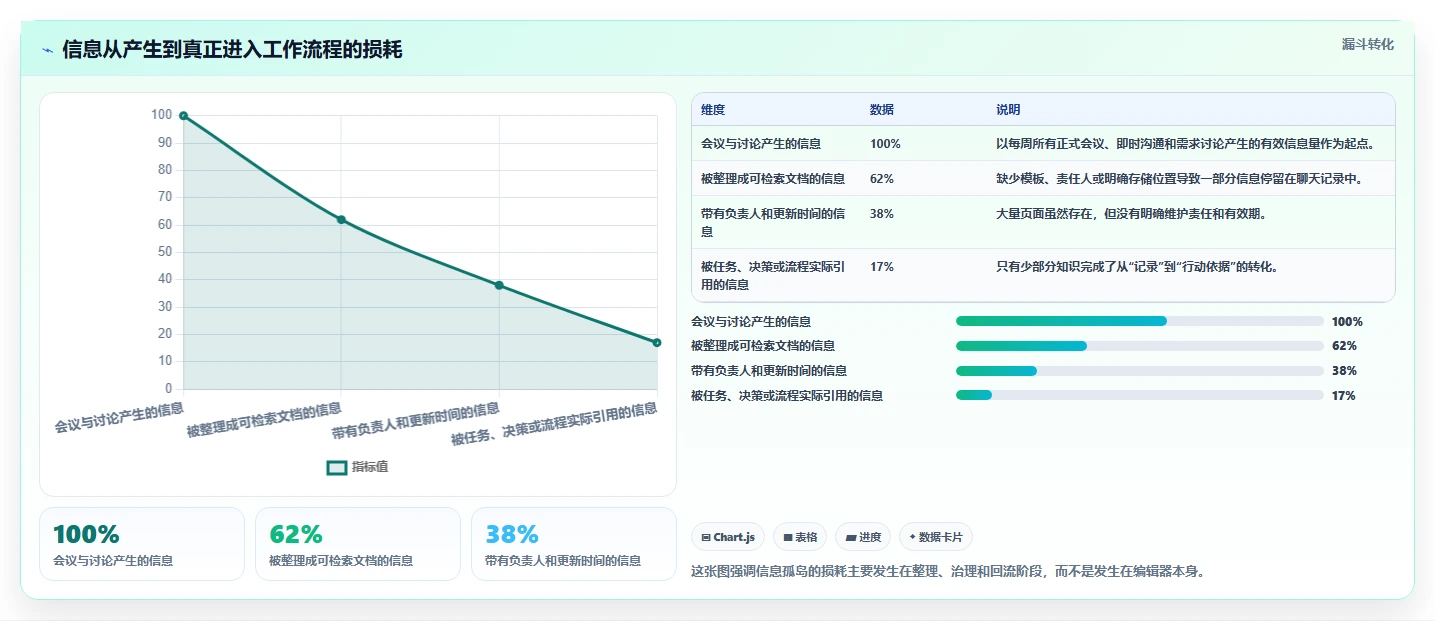Viewport: 1435px width, 621px height.
Task: Click the 数据卡片 tag chip
Action: (936, 537)
